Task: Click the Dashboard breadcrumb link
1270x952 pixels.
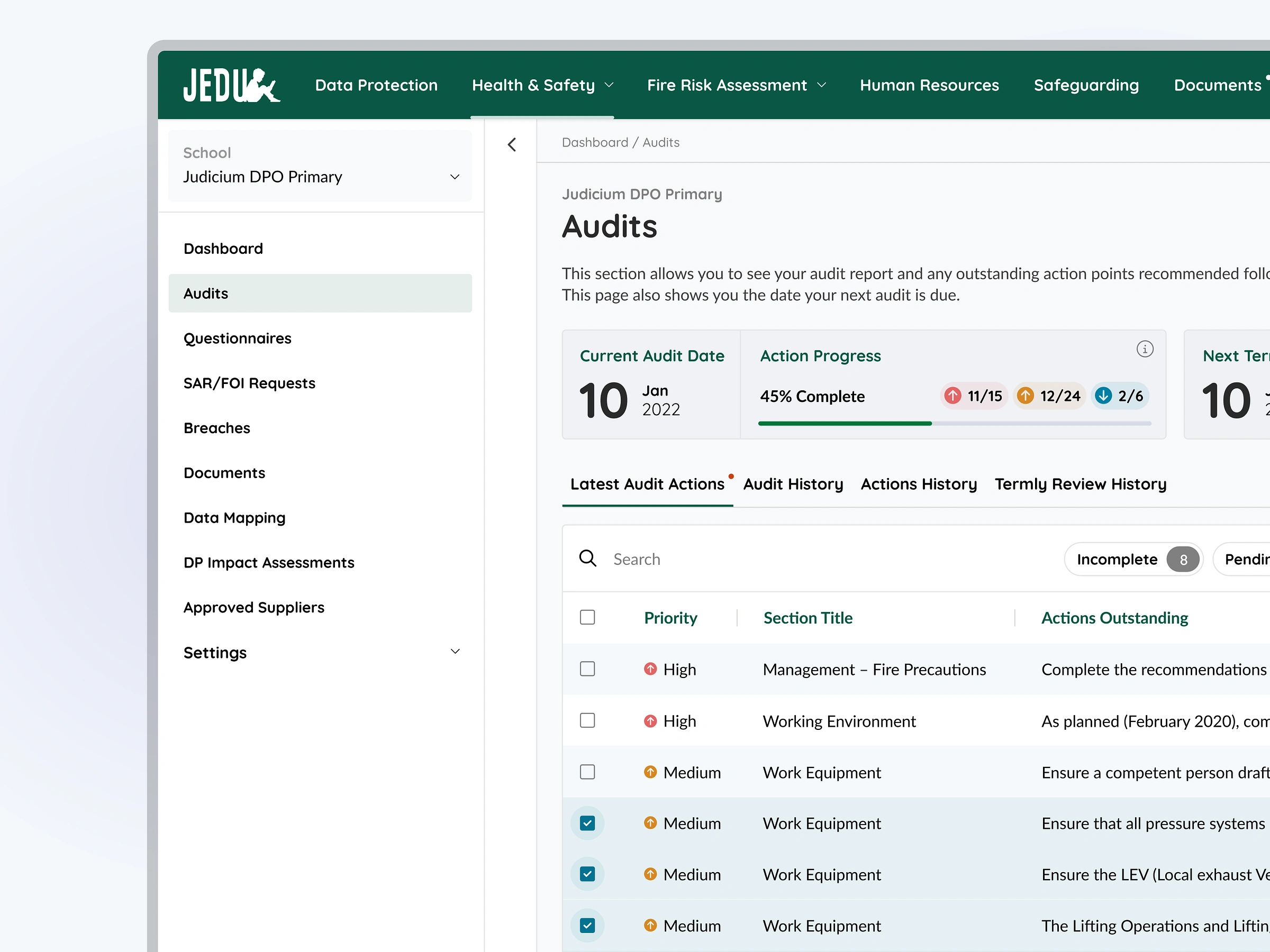Action: tap(594, 142)
